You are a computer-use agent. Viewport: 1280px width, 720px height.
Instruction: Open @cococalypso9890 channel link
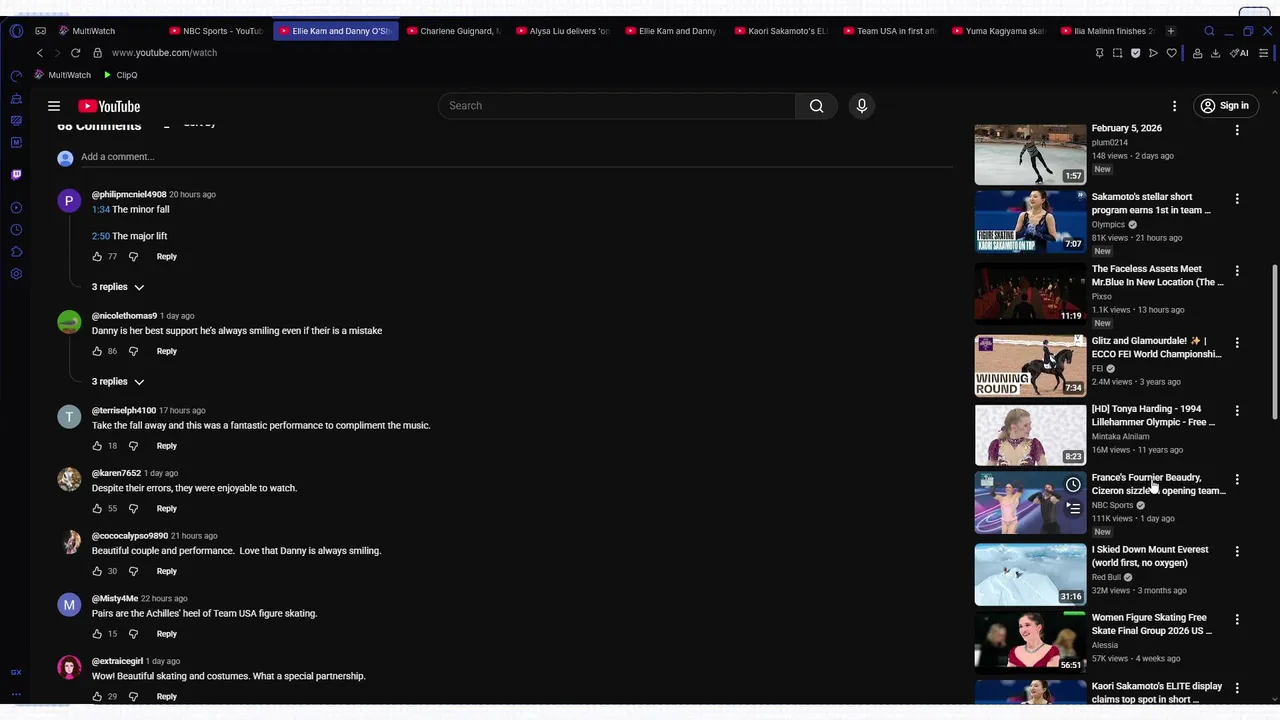coord(130,536)
